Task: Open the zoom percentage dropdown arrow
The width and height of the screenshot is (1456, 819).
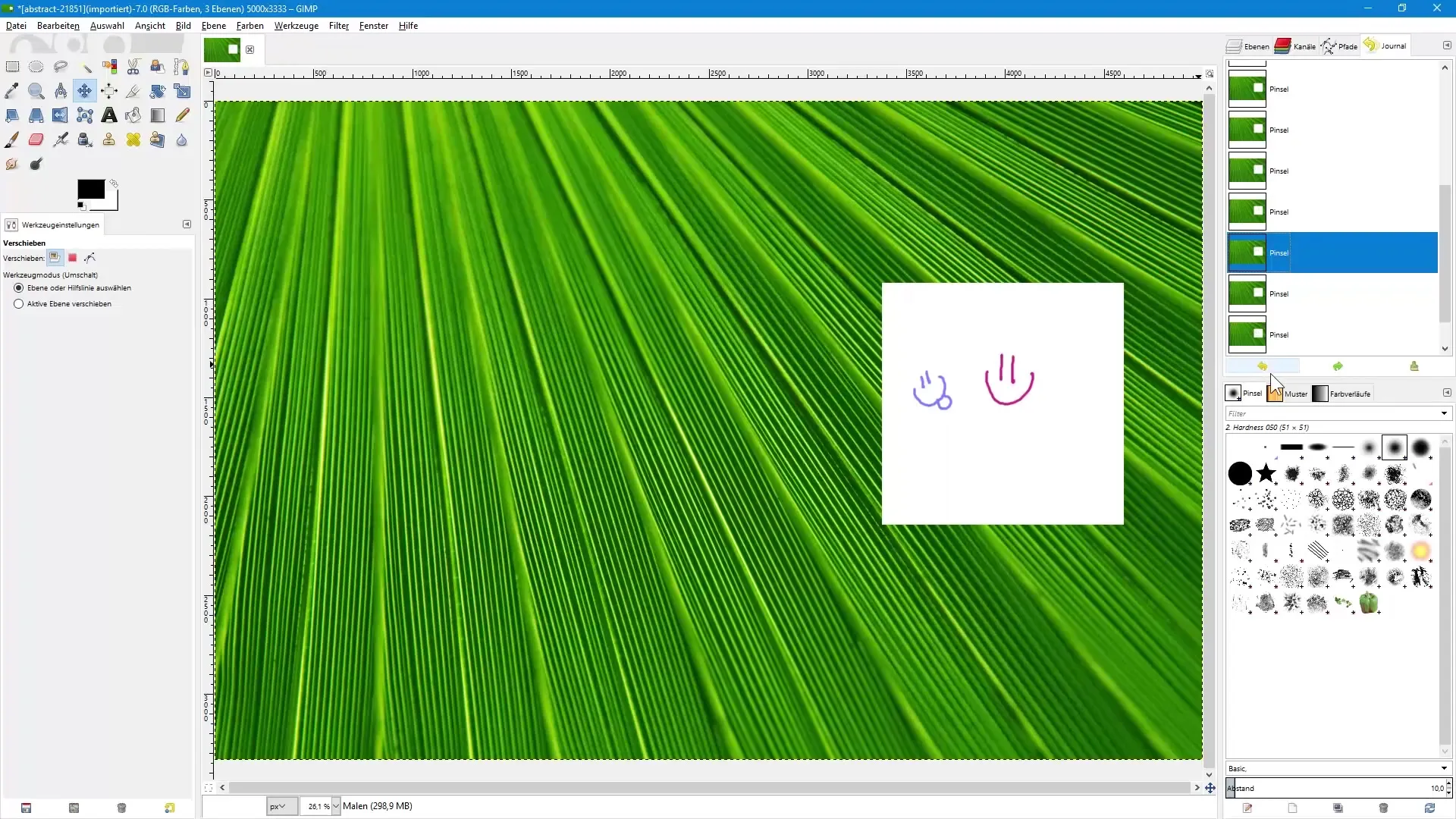Action: [336, 806]
